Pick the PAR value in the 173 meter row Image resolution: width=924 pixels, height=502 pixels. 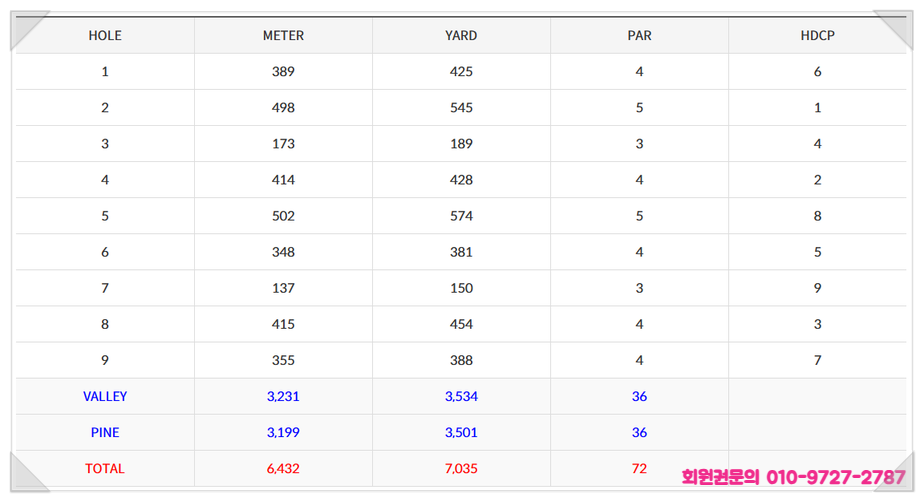tap(639, 144)
